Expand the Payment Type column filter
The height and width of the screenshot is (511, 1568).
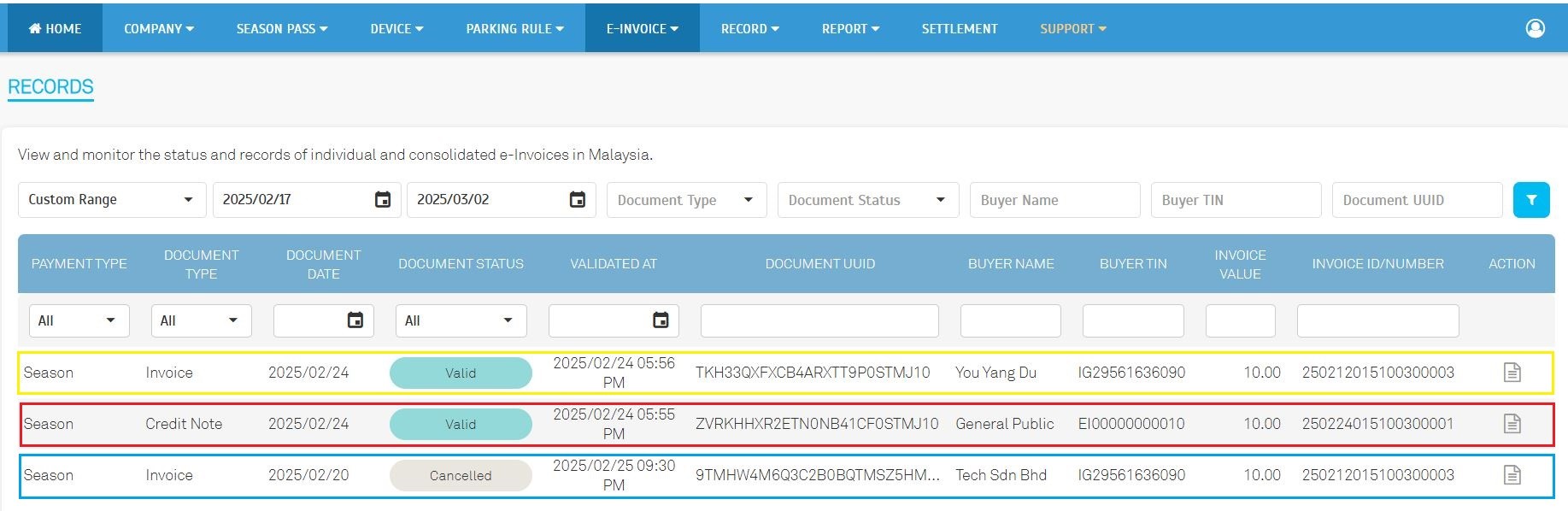point(79,320)
